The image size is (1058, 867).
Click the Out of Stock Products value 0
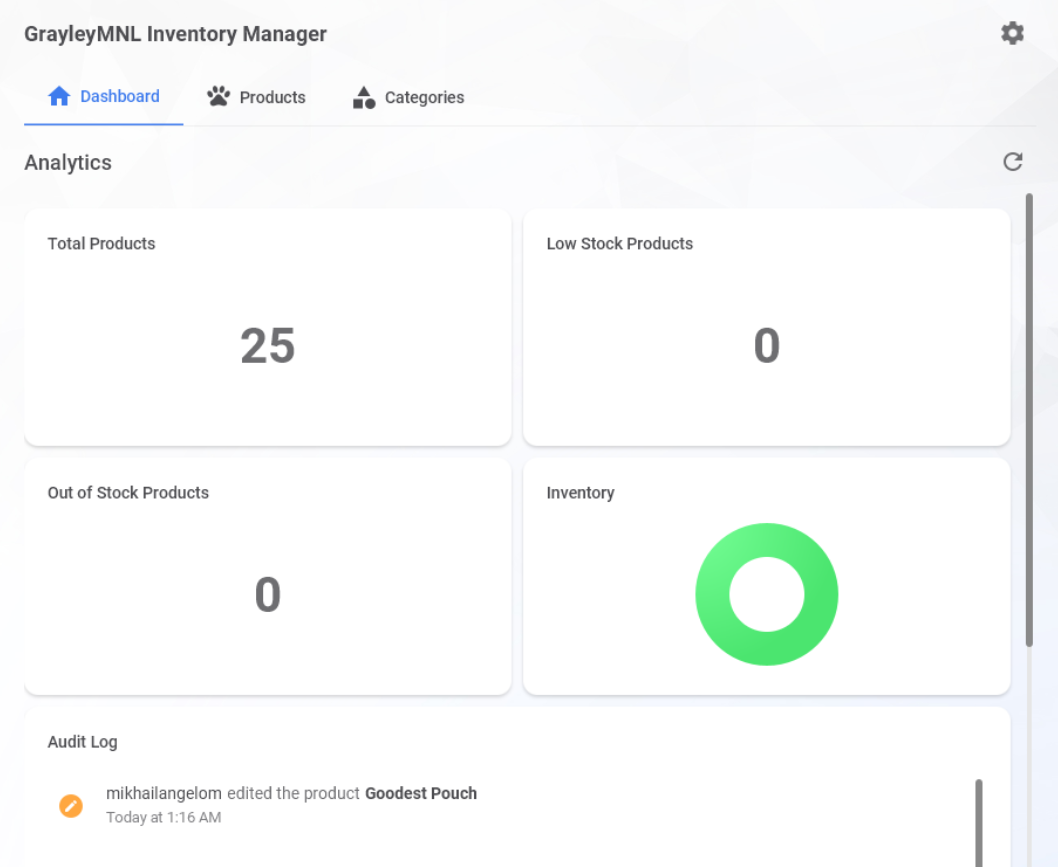(268, 595)
